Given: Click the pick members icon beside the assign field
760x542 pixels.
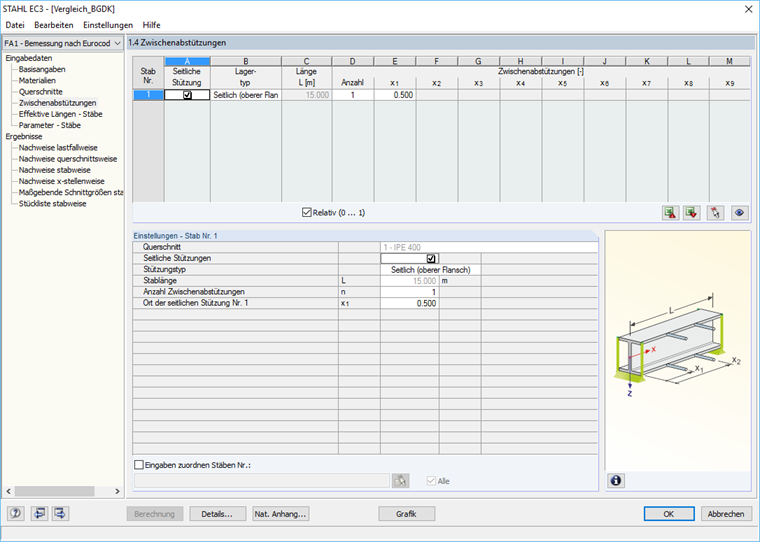Looking at the screenshot, I should pos(400,480).
